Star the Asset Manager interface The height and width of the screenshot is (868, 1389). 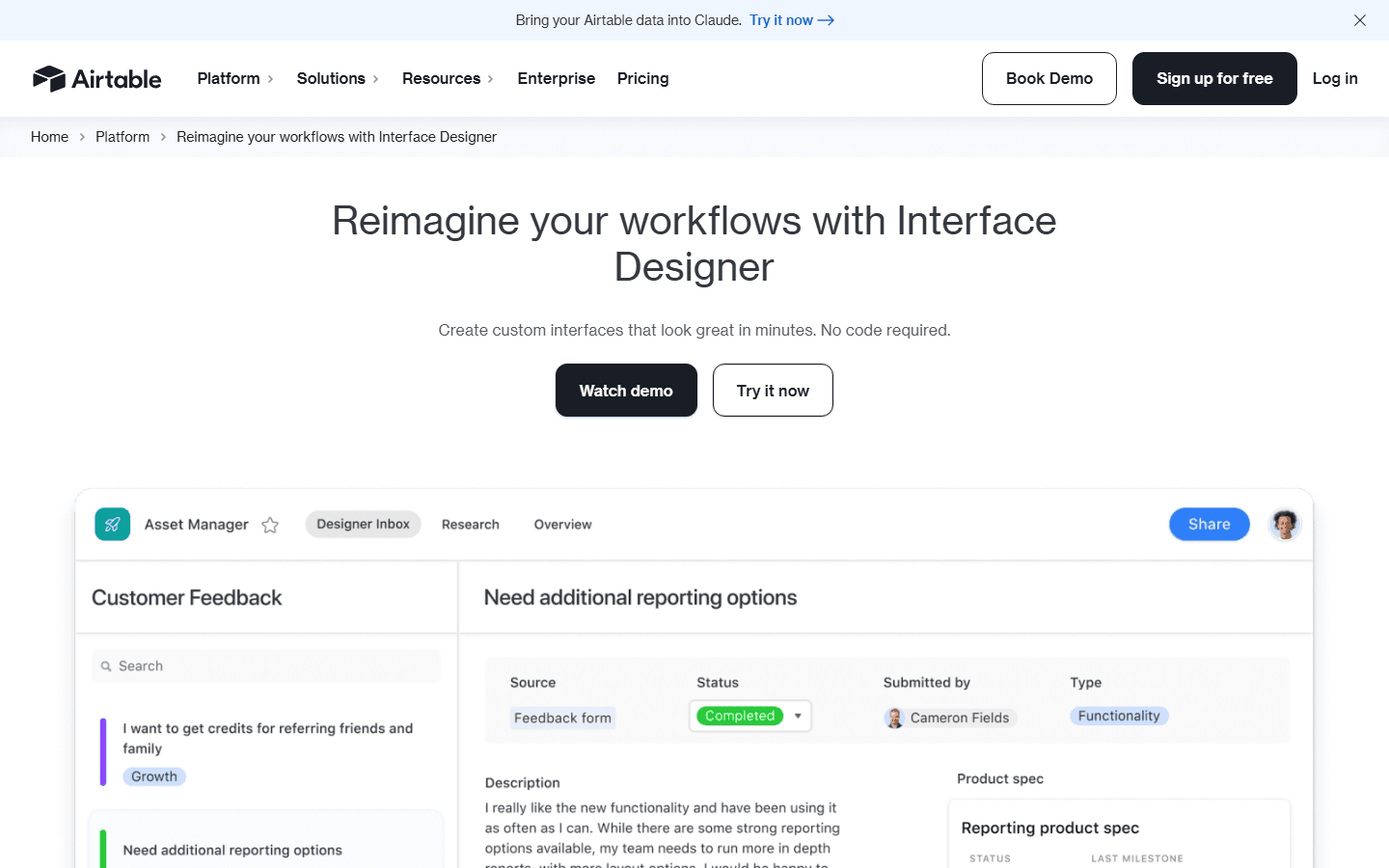(270, 525)
